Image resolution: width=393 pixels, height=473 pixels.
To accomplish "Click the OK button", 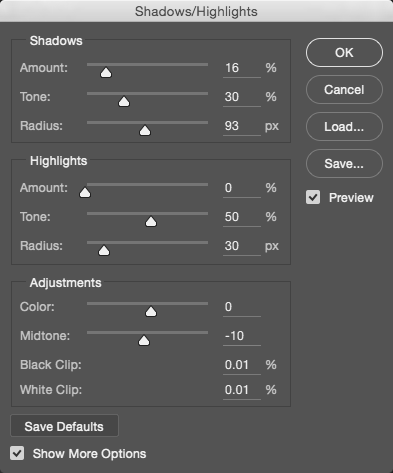I will point(344,53).
